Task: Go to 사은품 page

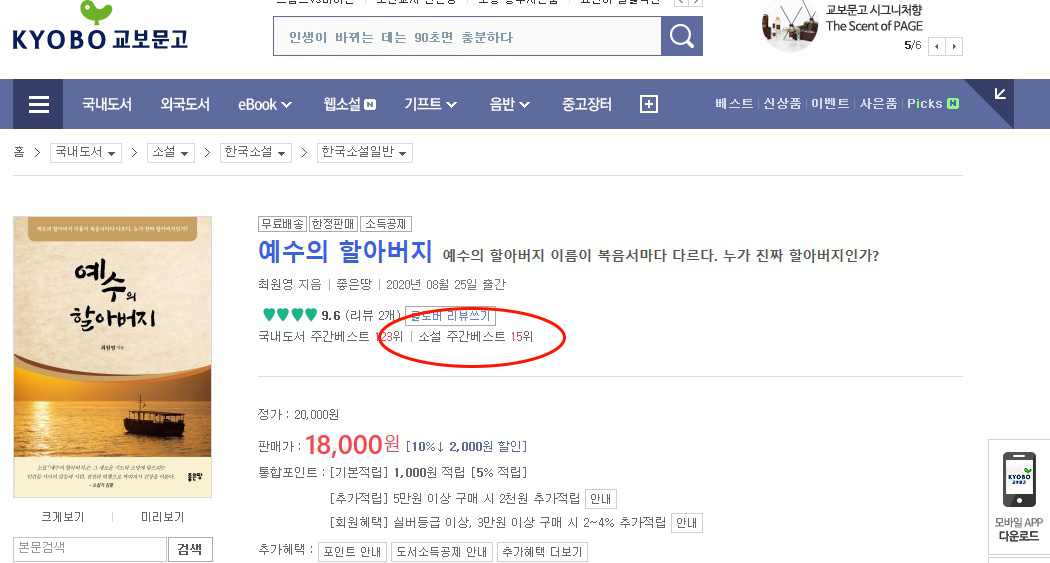Action: point(878,104)
